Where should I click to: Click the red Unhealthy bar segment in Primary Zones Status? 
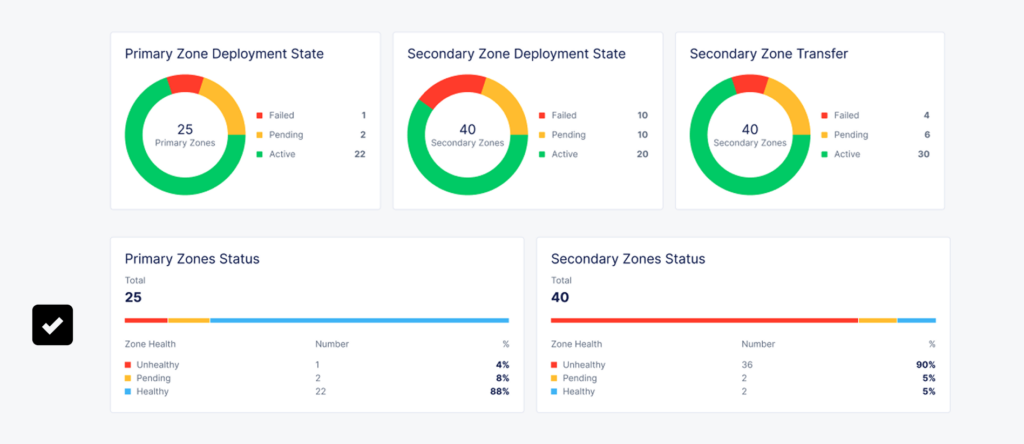146,321
